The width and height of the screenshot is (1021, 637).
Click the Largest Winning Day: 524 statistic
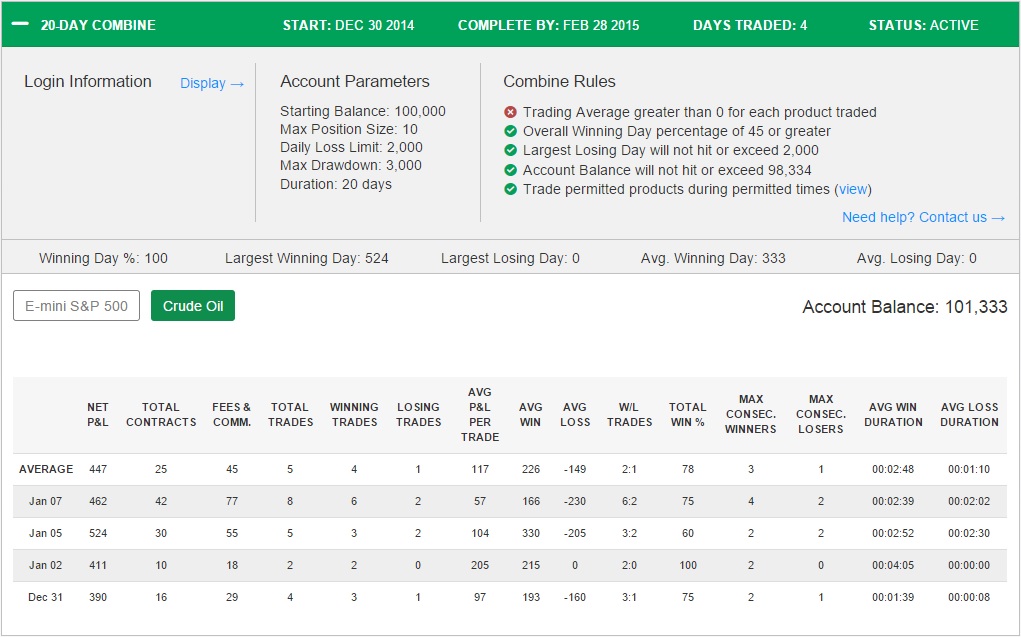click(x=307, y=259)
